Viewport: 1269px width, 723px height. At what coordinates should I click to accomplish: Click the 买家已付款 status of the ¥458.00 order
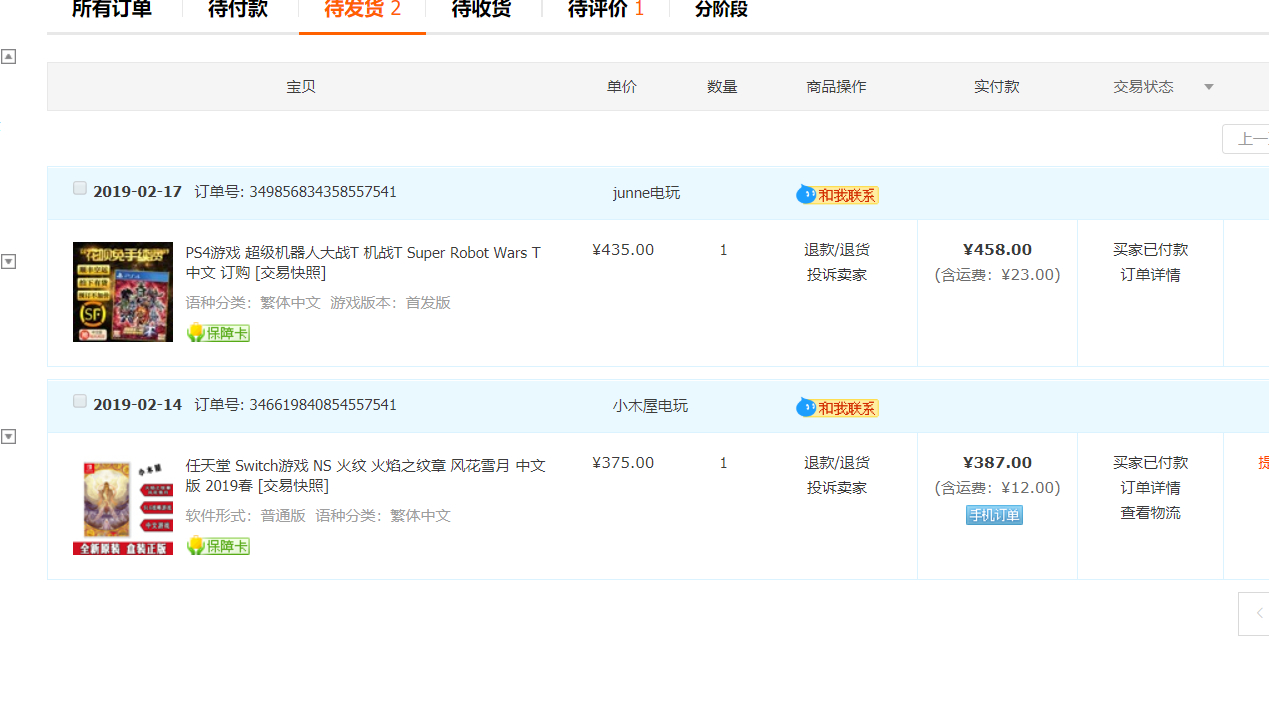(1150, 250)
